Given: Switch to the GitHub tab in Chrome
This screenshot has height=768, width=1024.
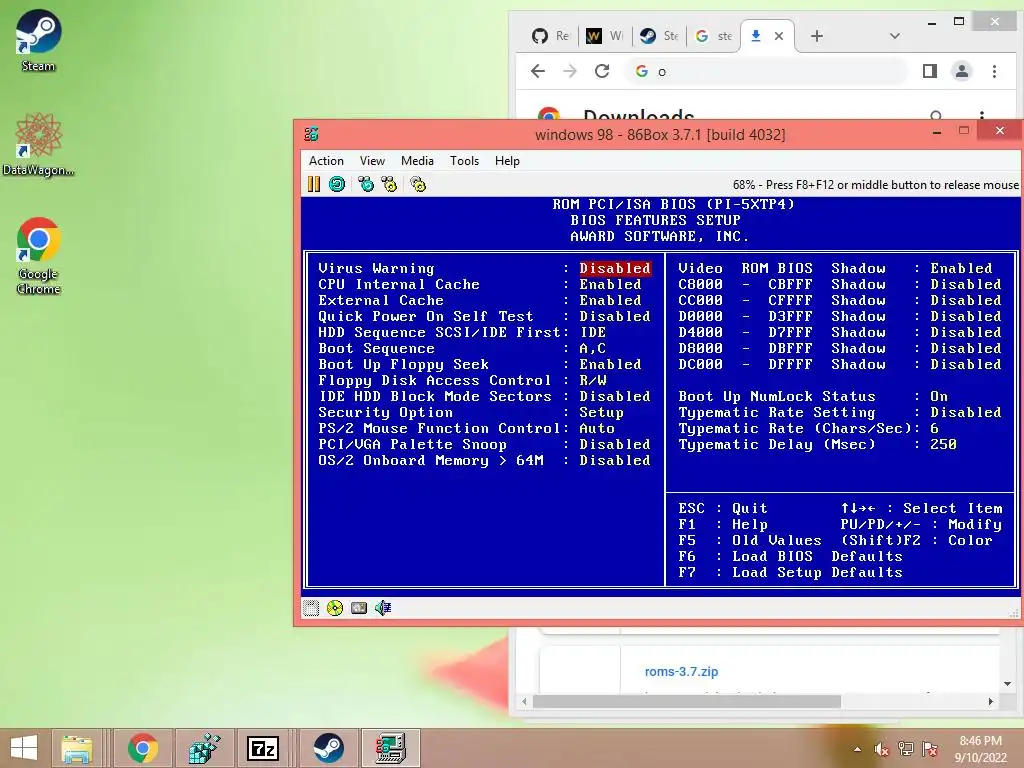Looking at the screenshot, I should coord(551,36).
